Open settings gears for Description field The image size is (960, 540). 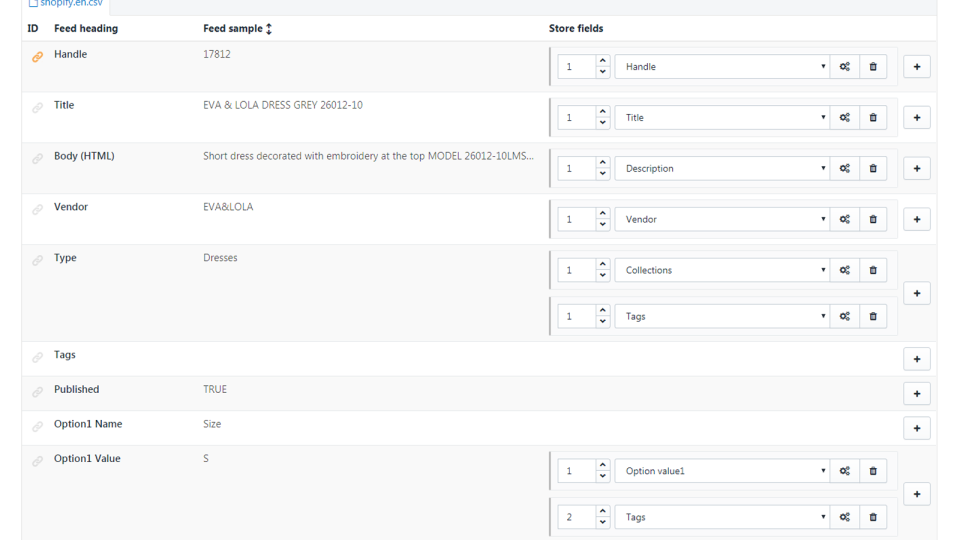coord(845,168)
